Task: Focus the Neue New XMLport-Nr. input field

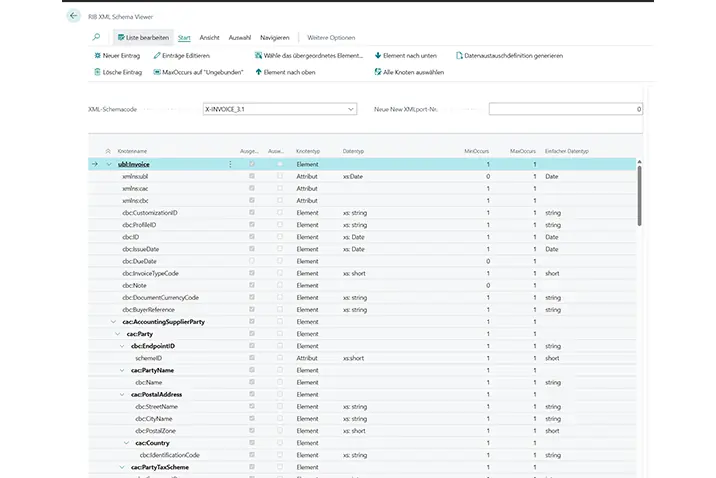Action: [565, 109]
